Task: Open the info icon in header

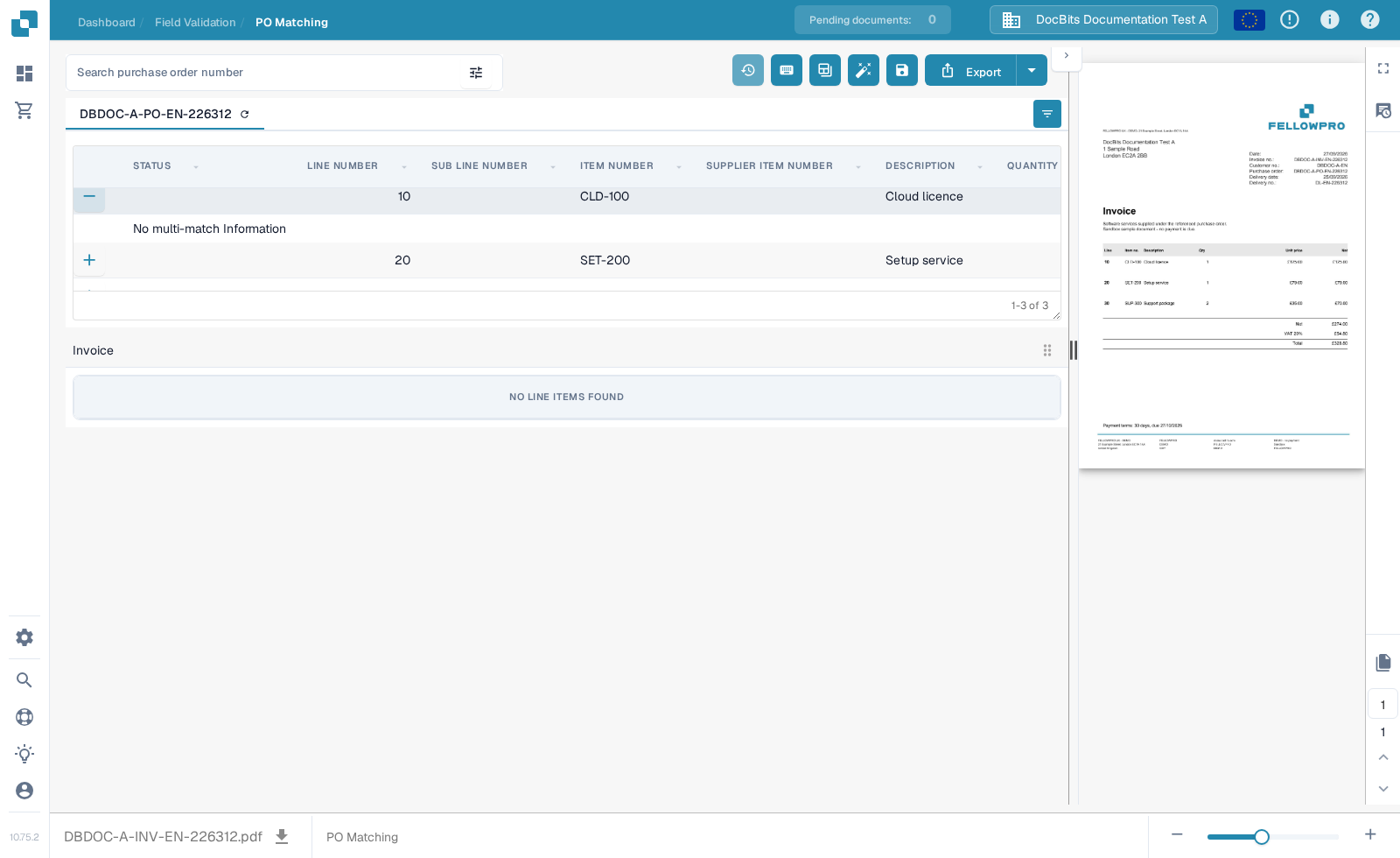Action: pyautogui.click(x=1330, y=19)
